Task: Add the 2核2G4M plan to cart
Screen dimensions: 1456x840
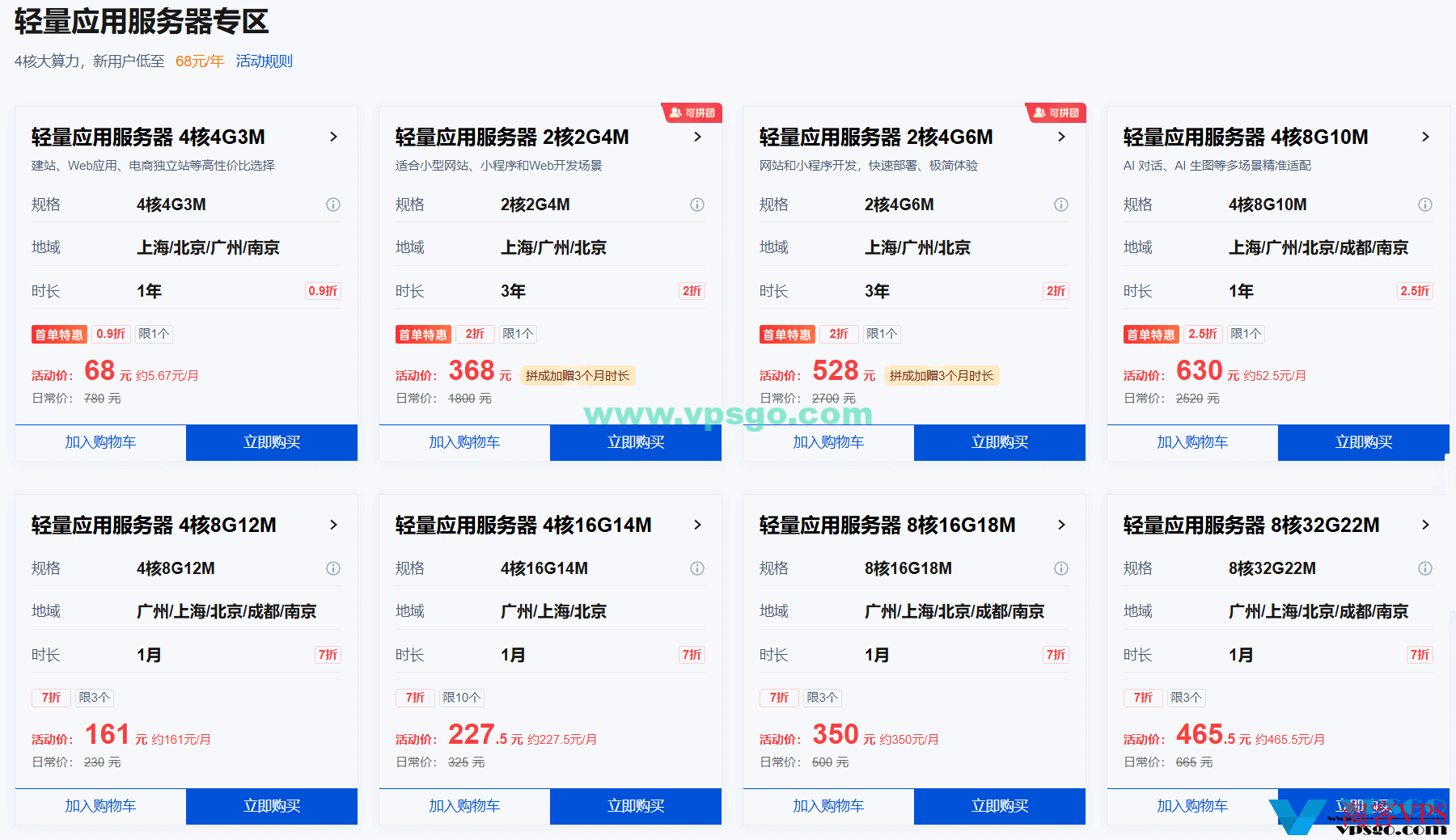Action: (x=464, y=442)
